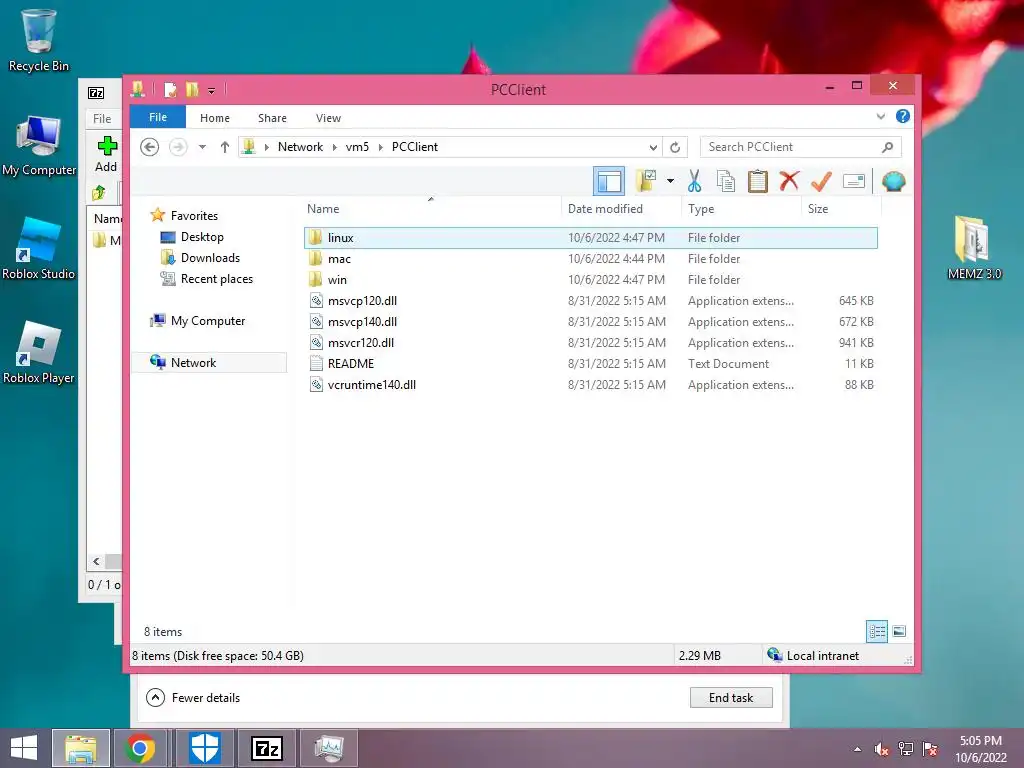Select the vcruntime140.dll file
Screen dimensions: 1024x768
click(590, 385)
